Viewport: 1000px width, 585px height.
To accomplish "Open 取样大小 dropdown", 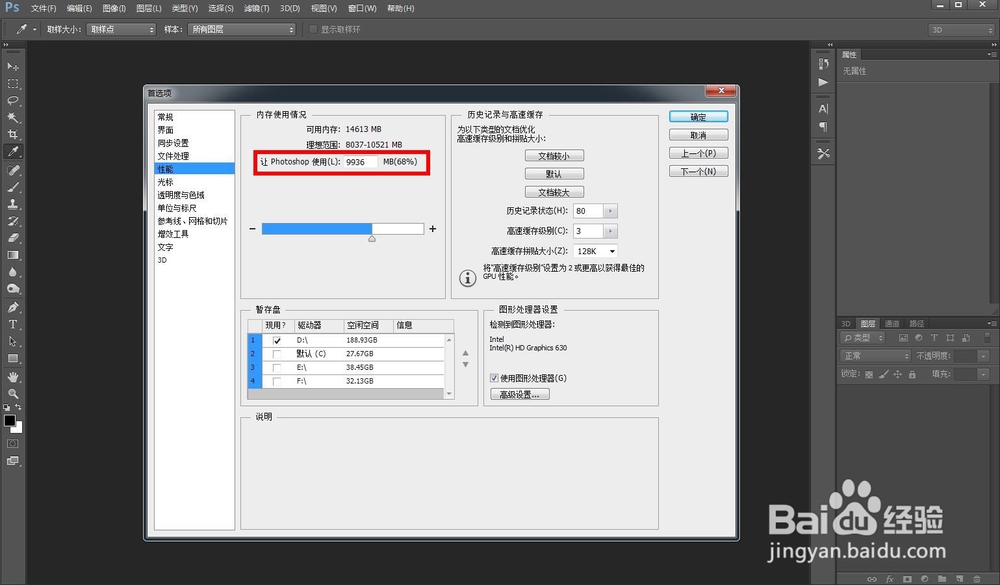I will (x=121, y=29).
